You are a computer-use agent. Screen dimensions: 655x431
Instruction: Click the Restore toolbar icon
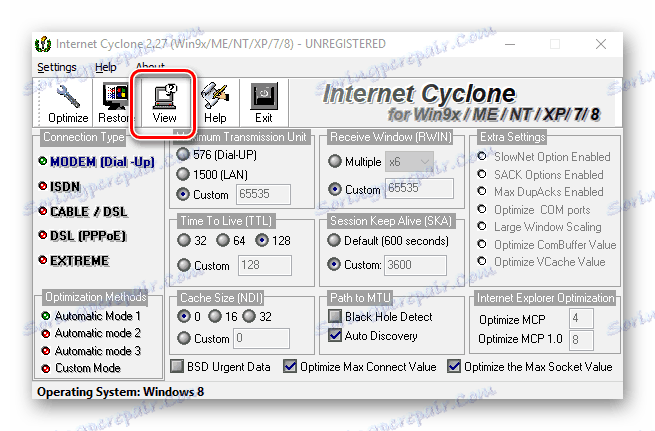coord(114,103)
